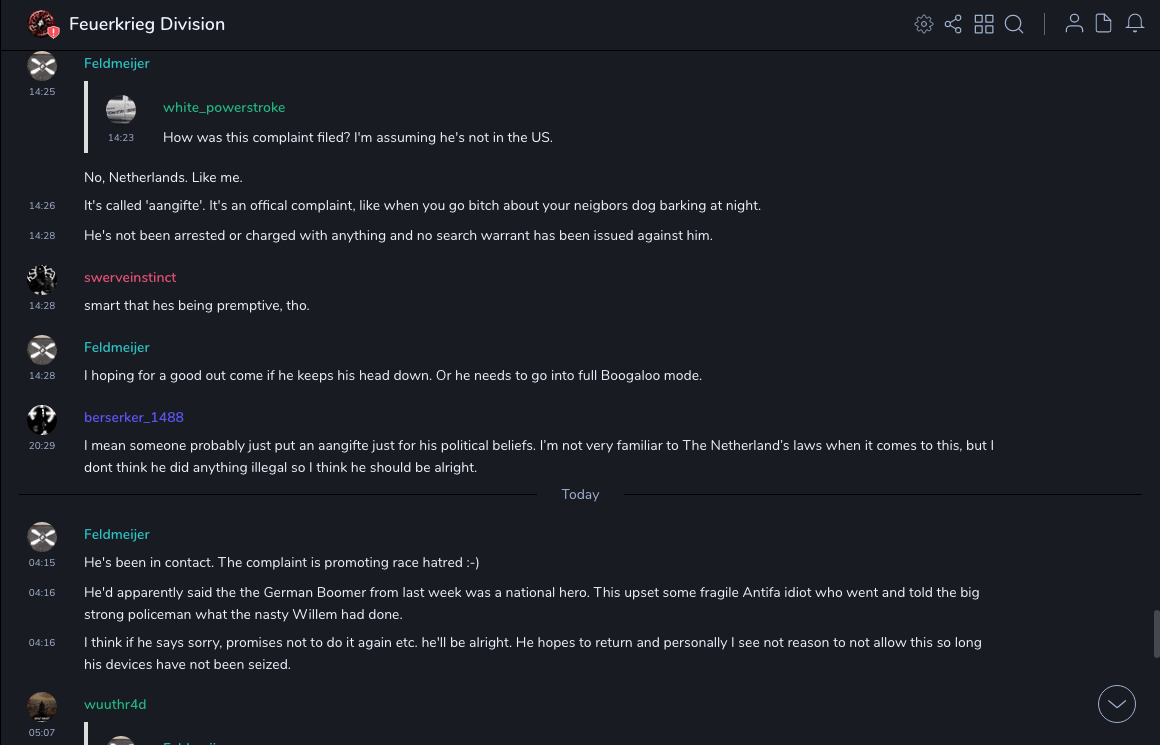
Task: Click the search magnifier icon
Action: [1014, 24]
